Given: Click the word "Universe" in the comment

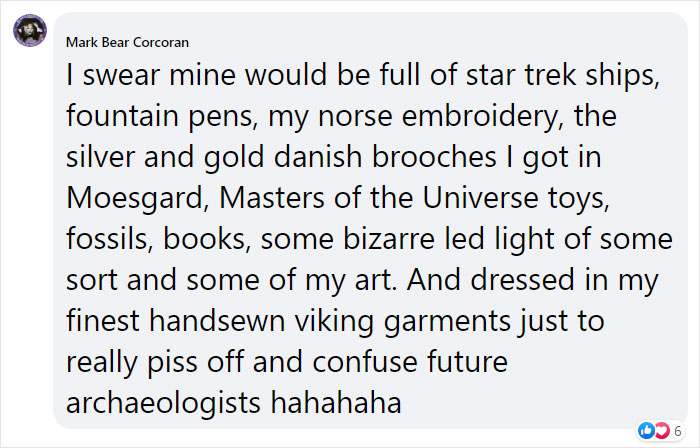Looking at the screenshot, I should click(x=480, y=198).
